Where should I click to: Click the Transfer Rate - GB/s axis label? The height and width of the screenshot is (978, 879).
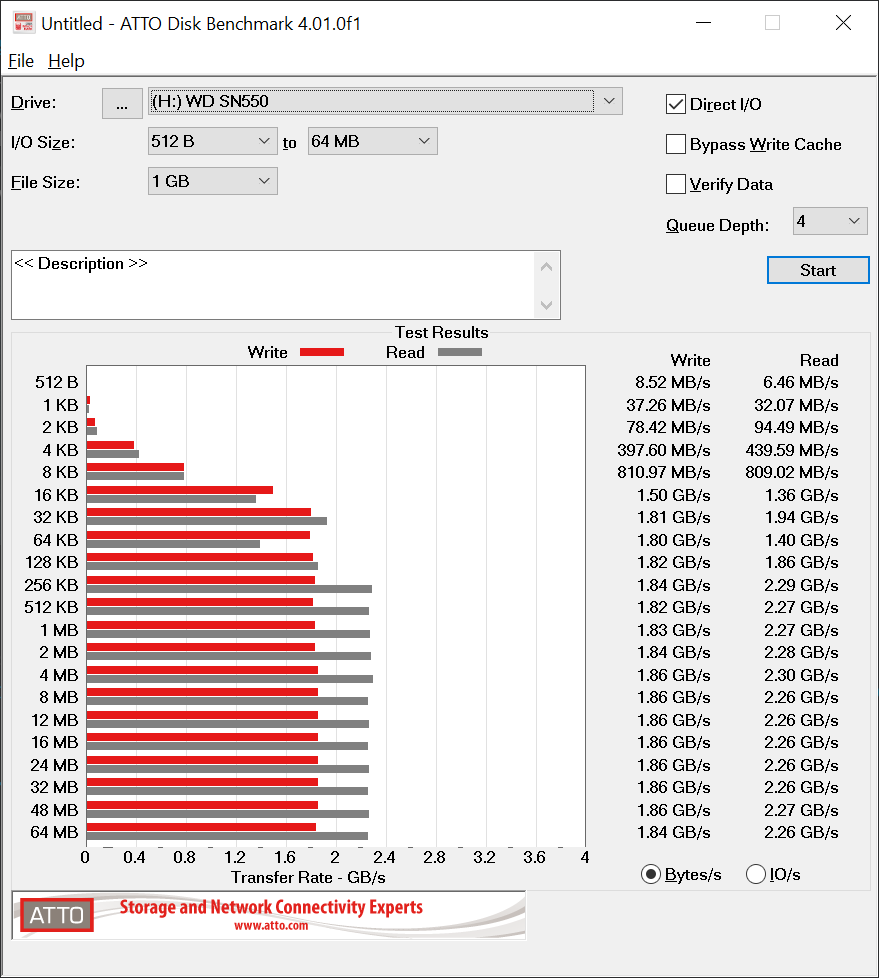click(x=308, y=878)
